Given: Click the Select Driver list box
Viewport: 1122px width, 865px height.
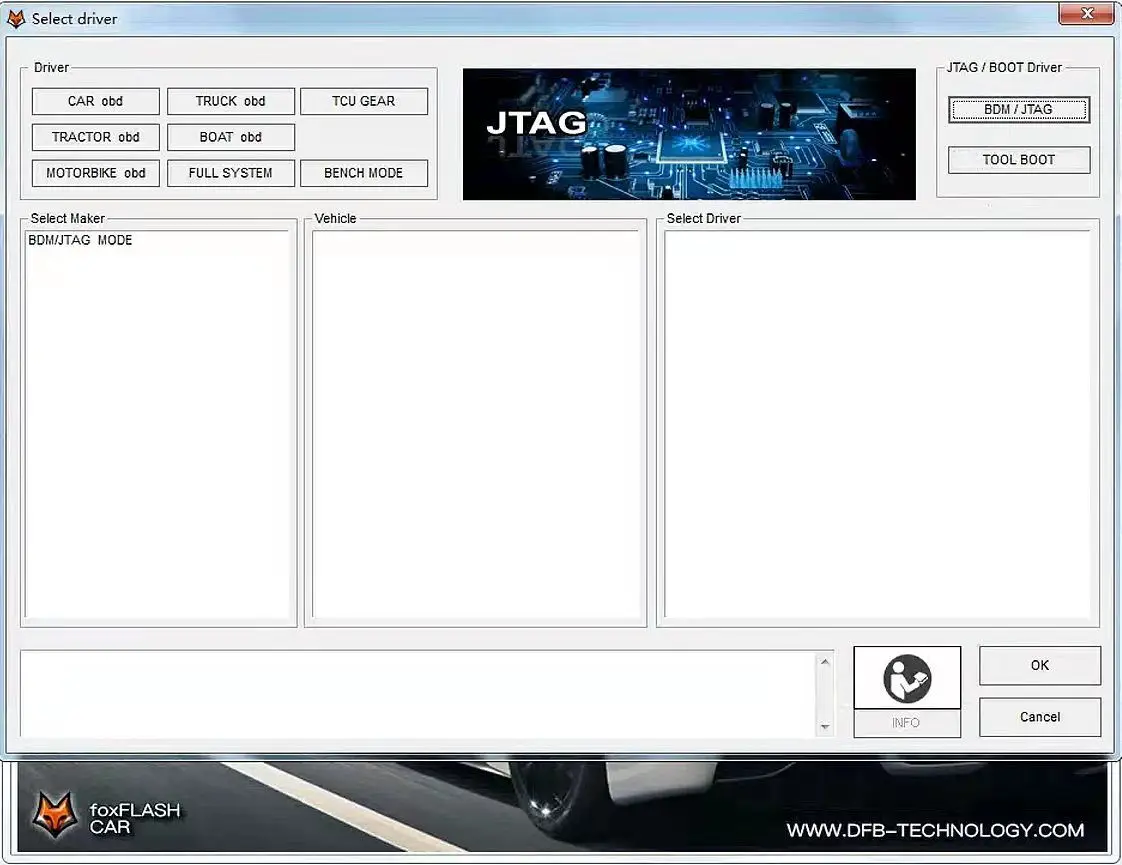Looking at the screenshot, I should coord(877,424).
